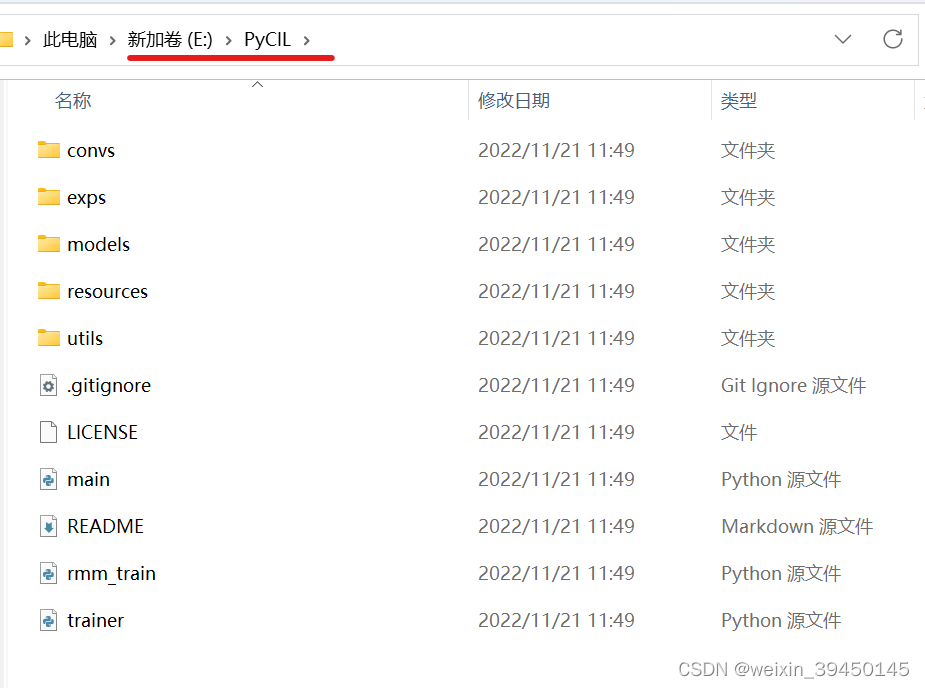The height and width of the screenshot is (688, 925).
Task: Select the file name README
Action: point(105,526)
